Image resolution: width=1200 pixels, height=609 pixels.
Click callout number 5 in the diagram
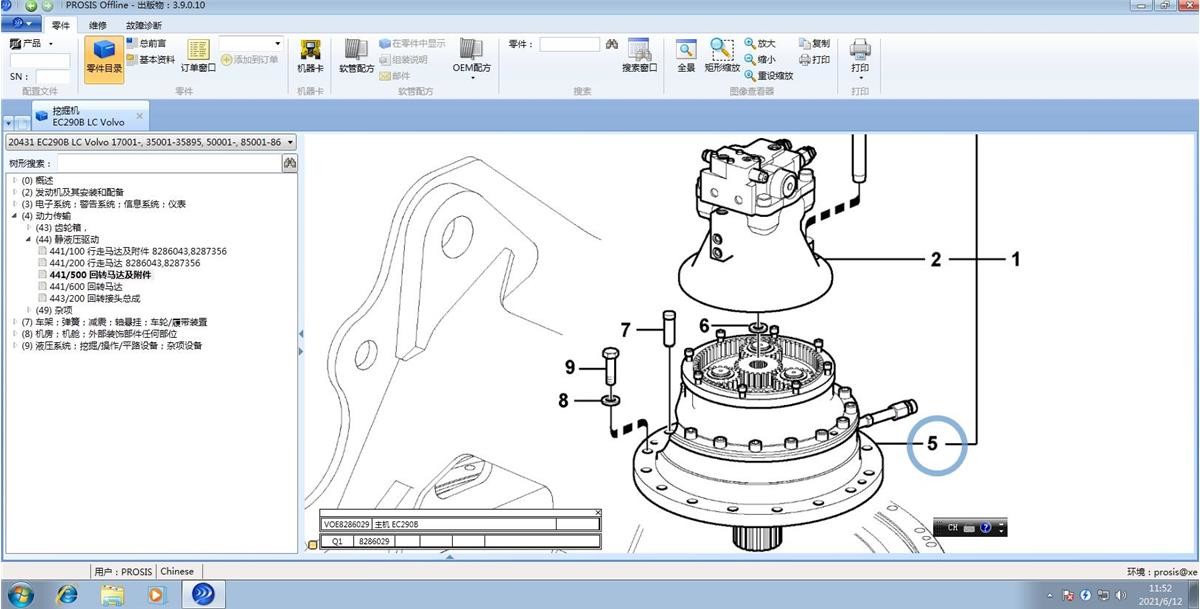pos(932,442)
